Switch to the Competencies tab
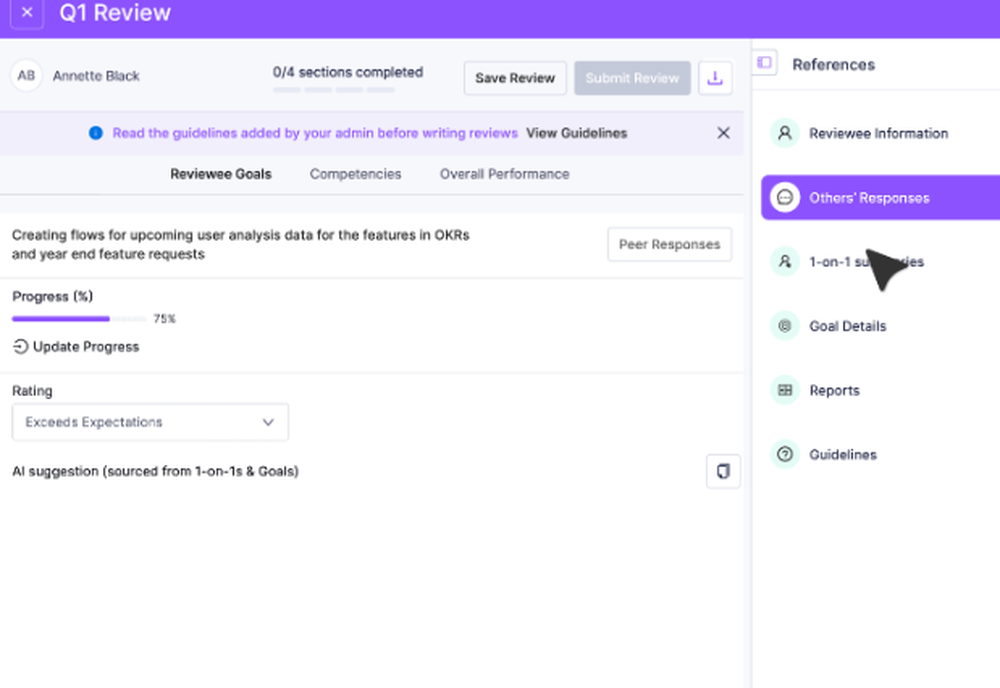 pos(355,174)
